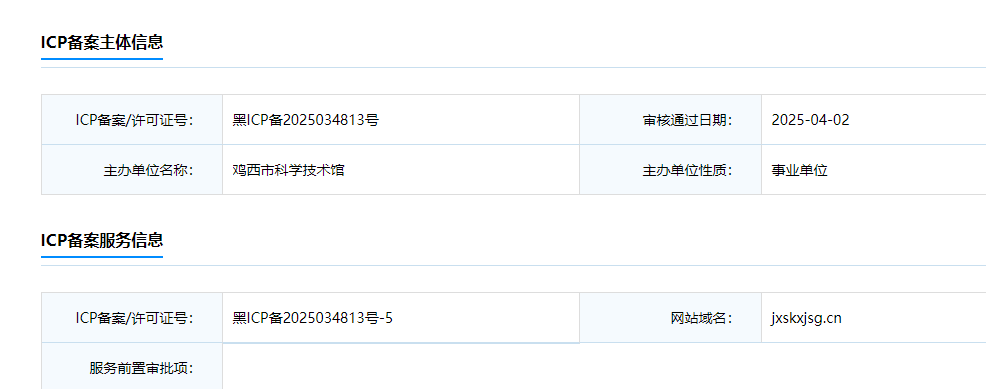Click ICP备案/许可证号 label in the 服务信息 table

(x=134, y=318)
